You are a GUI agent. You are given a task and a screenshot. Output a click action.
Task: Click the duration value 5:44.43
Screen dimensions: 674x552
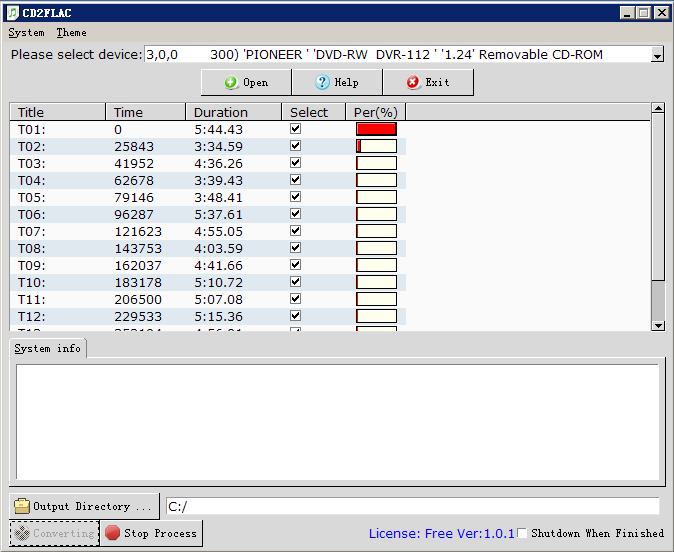pos(218,129)
